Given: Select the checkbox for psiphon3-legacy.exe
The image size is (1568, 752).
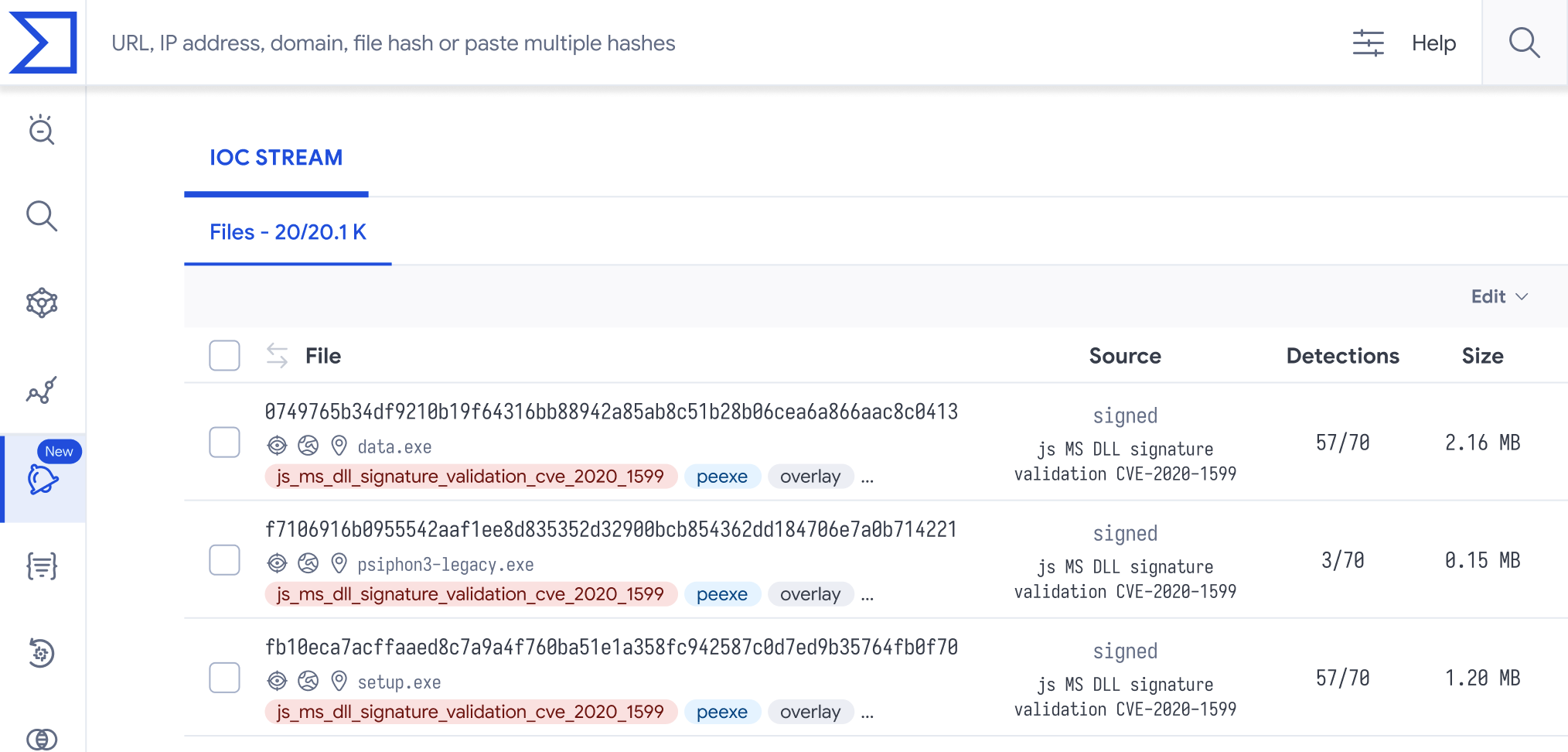Looking at the screenshot, I should [224, 560].
